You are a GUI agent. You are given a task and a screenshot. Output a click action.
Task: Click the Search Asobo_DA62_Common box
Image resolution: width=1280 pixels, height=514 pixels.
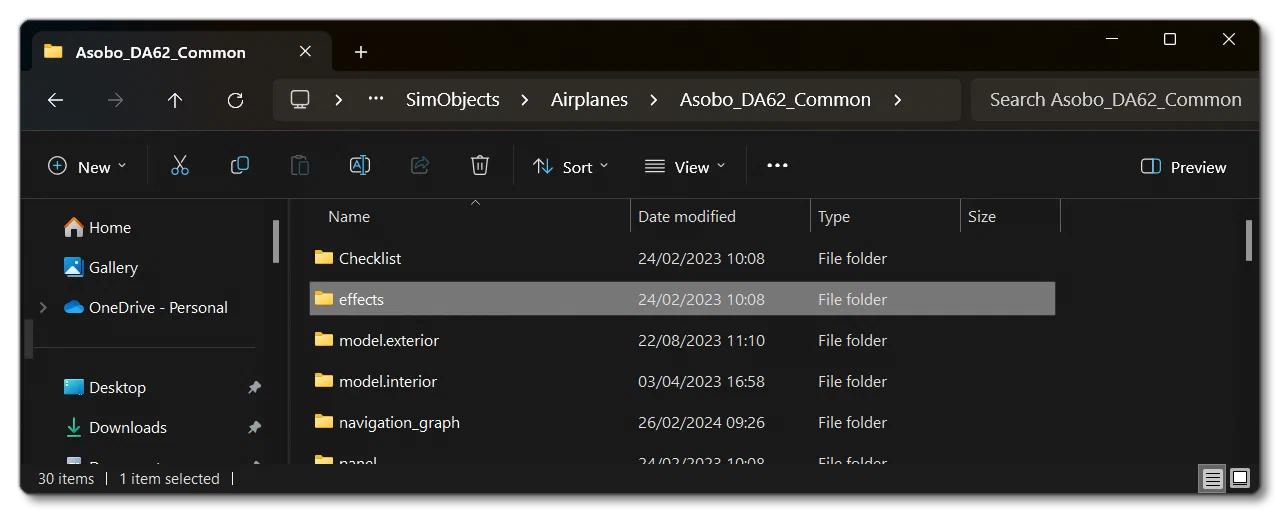1115,100
